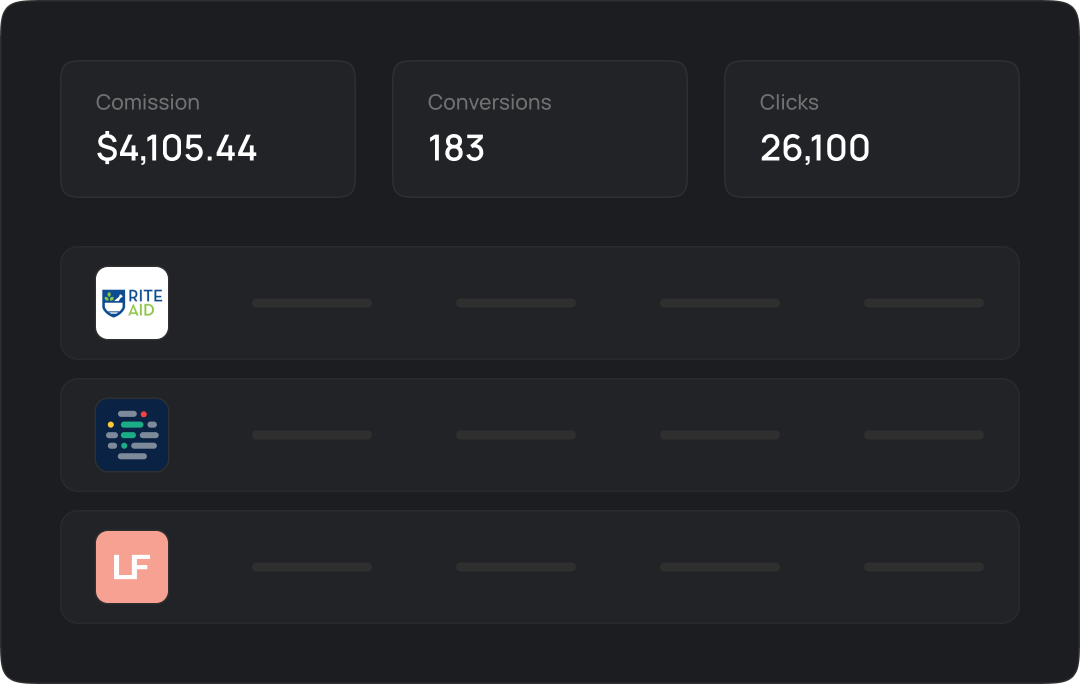Select the dark blue code-lines app icon
1080x684 pixels.
point(132,435)
